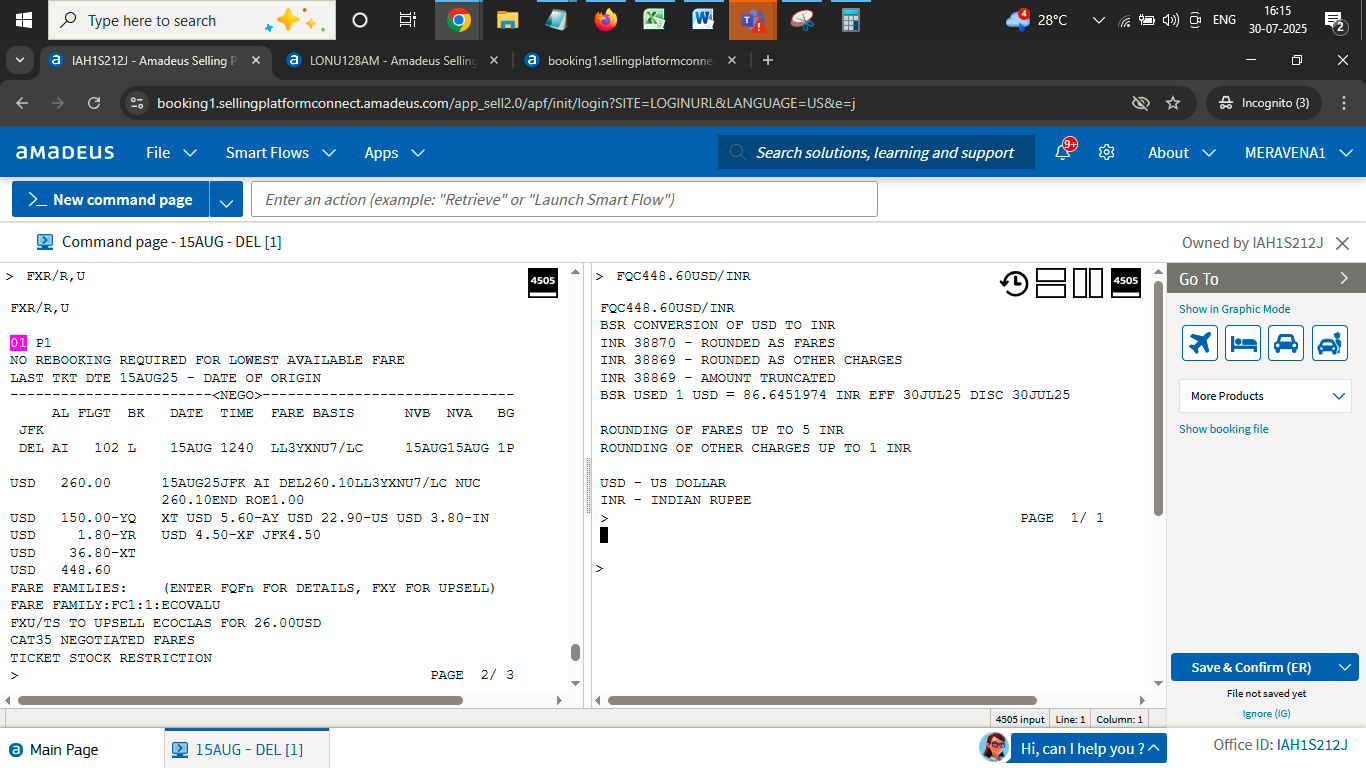Switch to the Main Page tab
The width and height of the screenshot is (1366, 768).
coord(64,749)
